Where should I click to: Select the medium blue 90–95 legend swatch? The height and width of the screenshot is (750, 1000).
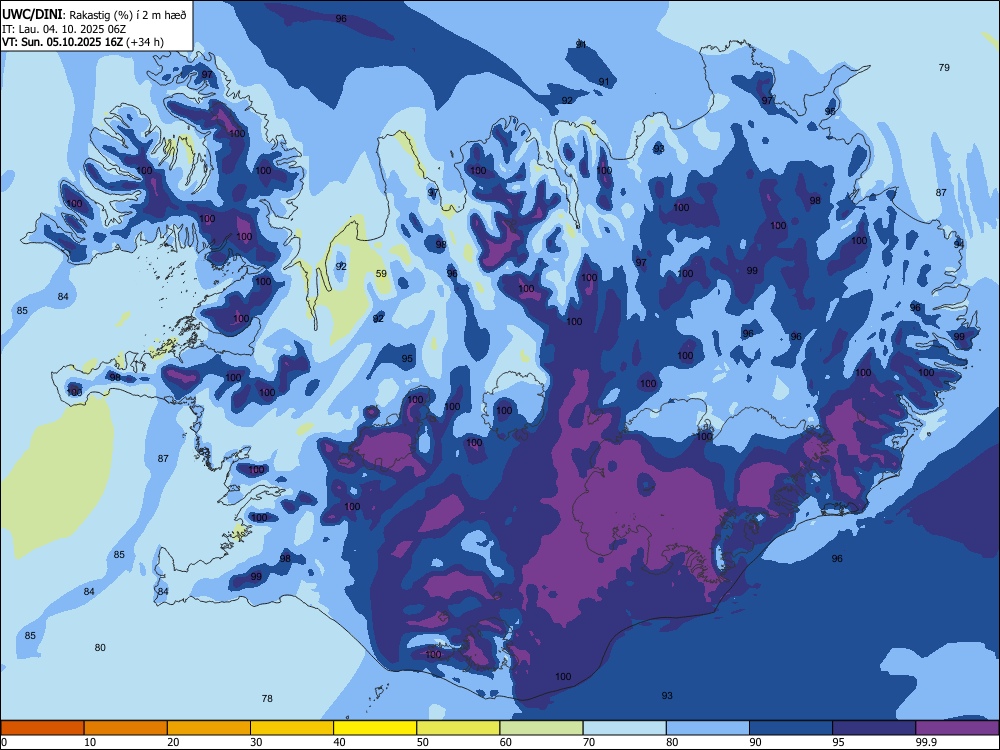pyautogui.click(x=791, y=728)
